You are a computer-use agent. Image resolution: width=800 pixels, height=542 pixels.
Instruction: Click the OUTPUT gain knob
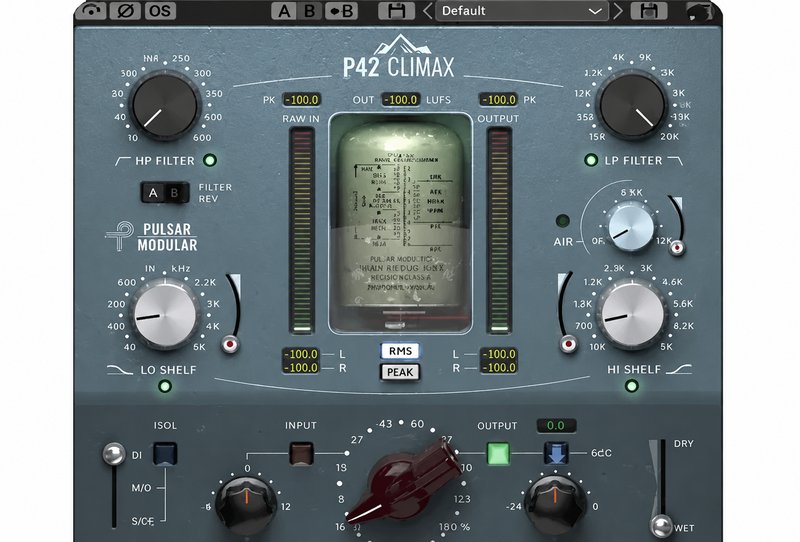point(556,503)
